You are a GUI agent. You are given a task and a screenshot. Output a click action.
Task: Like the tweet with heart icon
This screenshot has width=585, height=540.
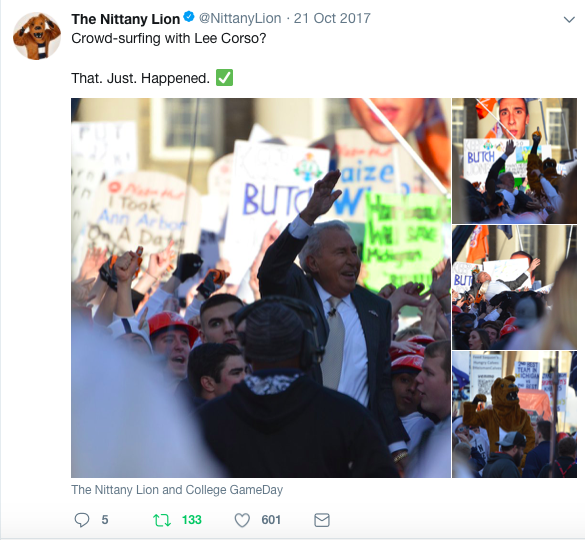click(242, 520)
